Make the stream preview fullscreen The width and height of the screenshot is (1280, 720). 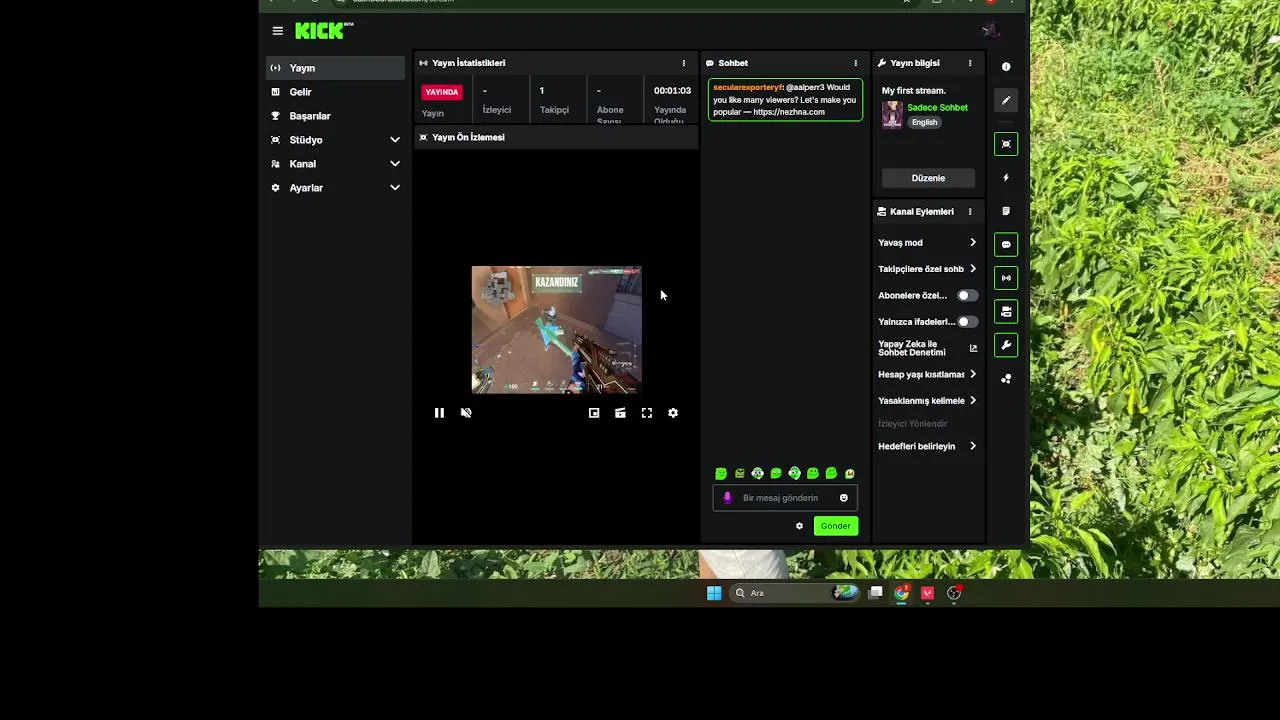click(647, 413)
